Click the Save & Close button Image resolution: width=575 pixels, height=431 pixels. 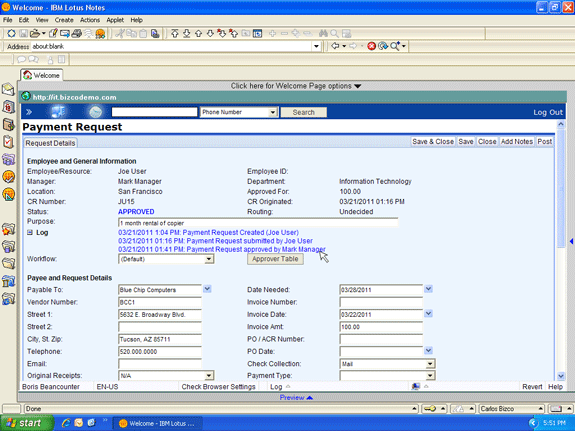(433, 142)
